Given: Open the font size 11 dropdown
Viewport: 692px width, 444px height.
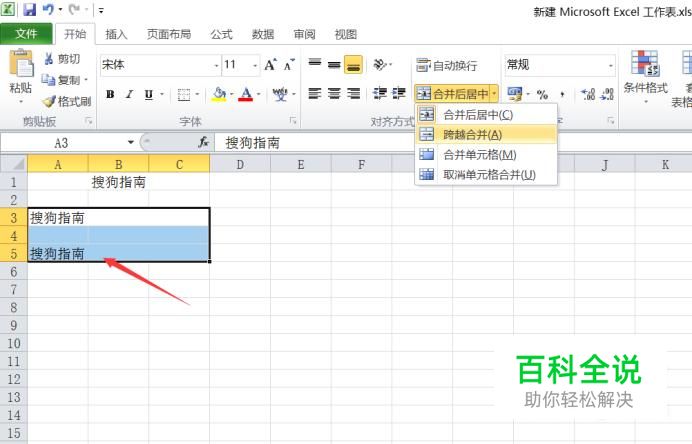Looking at the screenshot, I should pos(255,65).
